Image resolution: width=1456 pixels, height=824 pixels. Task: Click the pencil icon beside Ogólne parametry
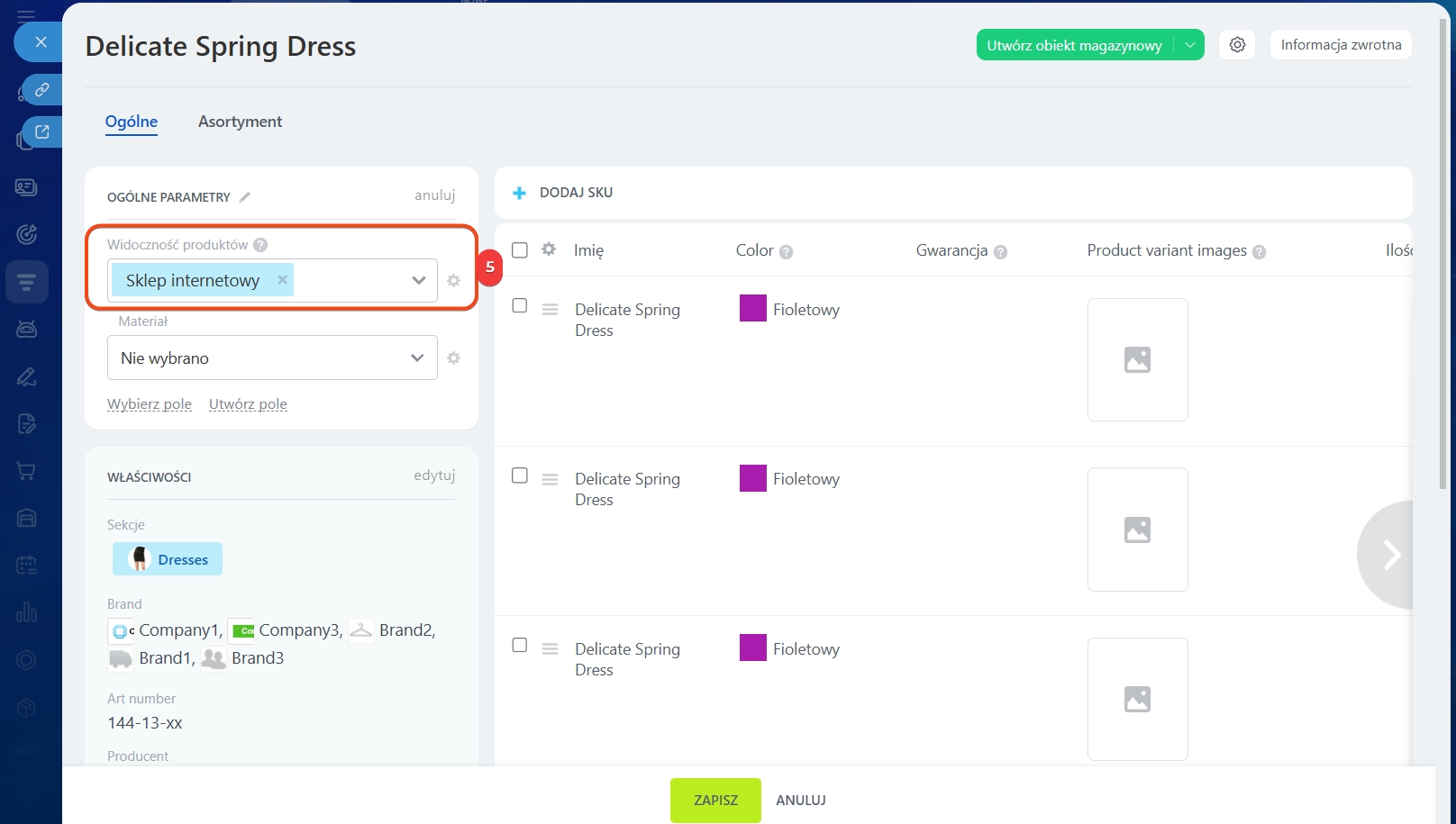(244, 197)
